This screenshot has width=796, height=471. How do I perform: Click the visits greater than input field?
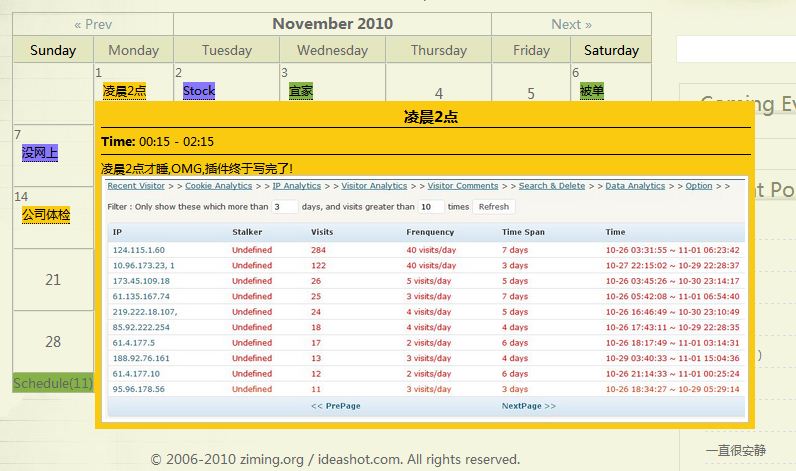point(430,207)
